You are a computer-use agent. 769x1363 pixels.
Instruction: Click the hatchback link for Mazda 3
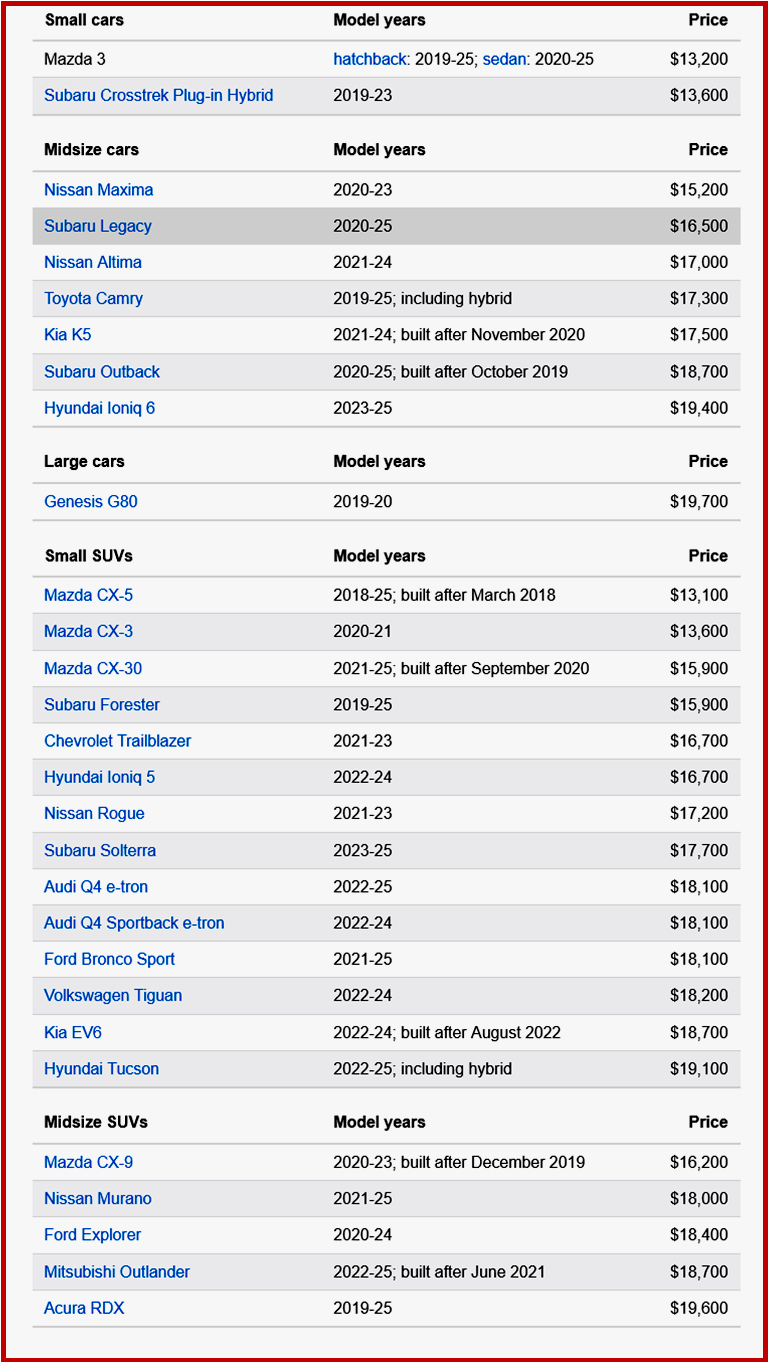[x=370, y=59]
